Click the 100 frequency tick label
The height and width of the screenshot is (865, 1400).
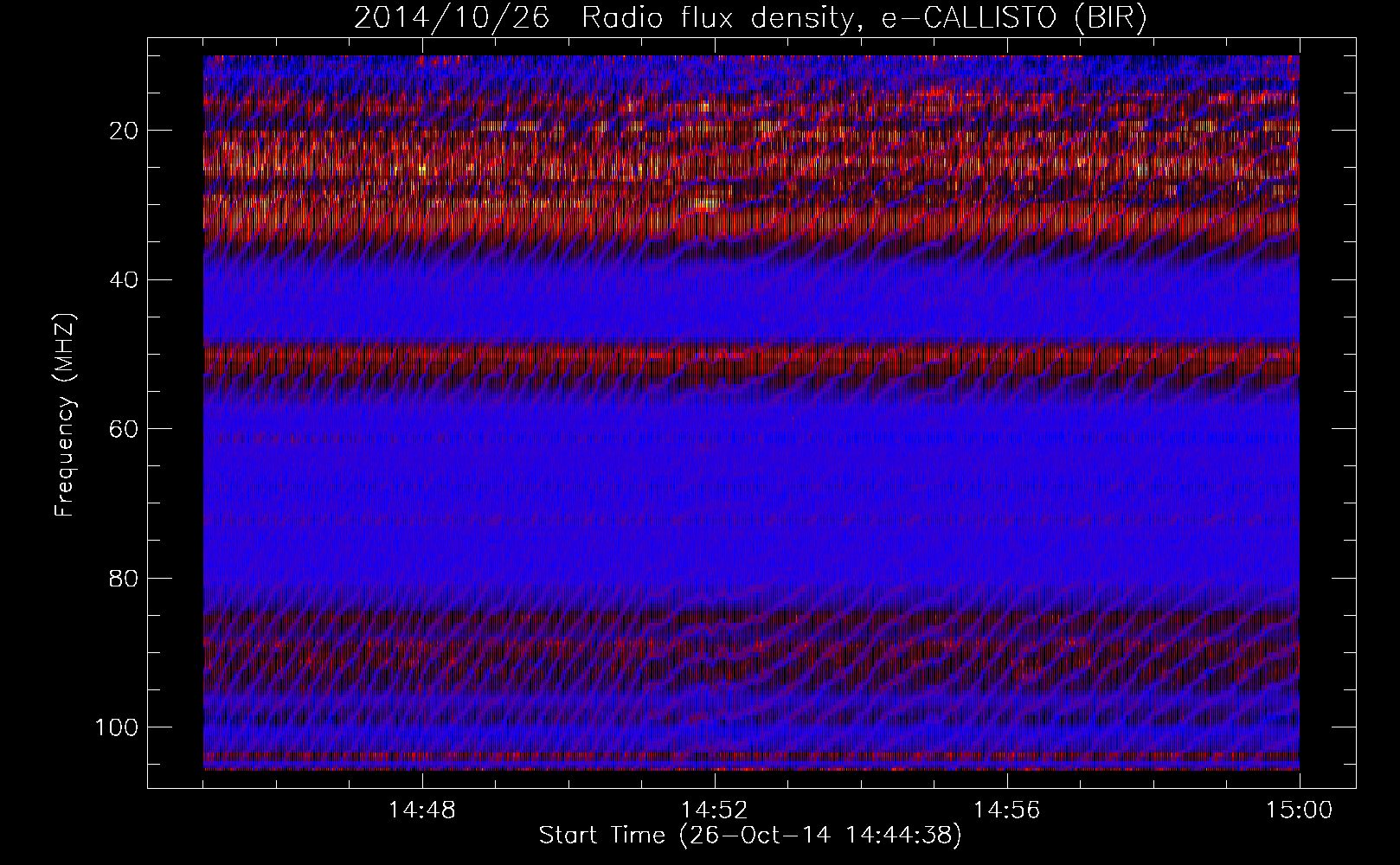pos(117,727)
